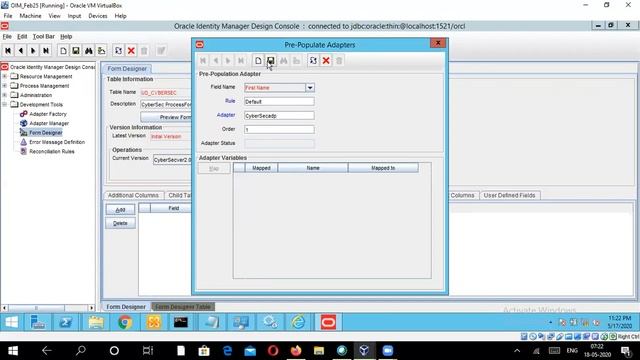
Task: Select Reconciliation Rules in tree
Action: pos(52,151)
